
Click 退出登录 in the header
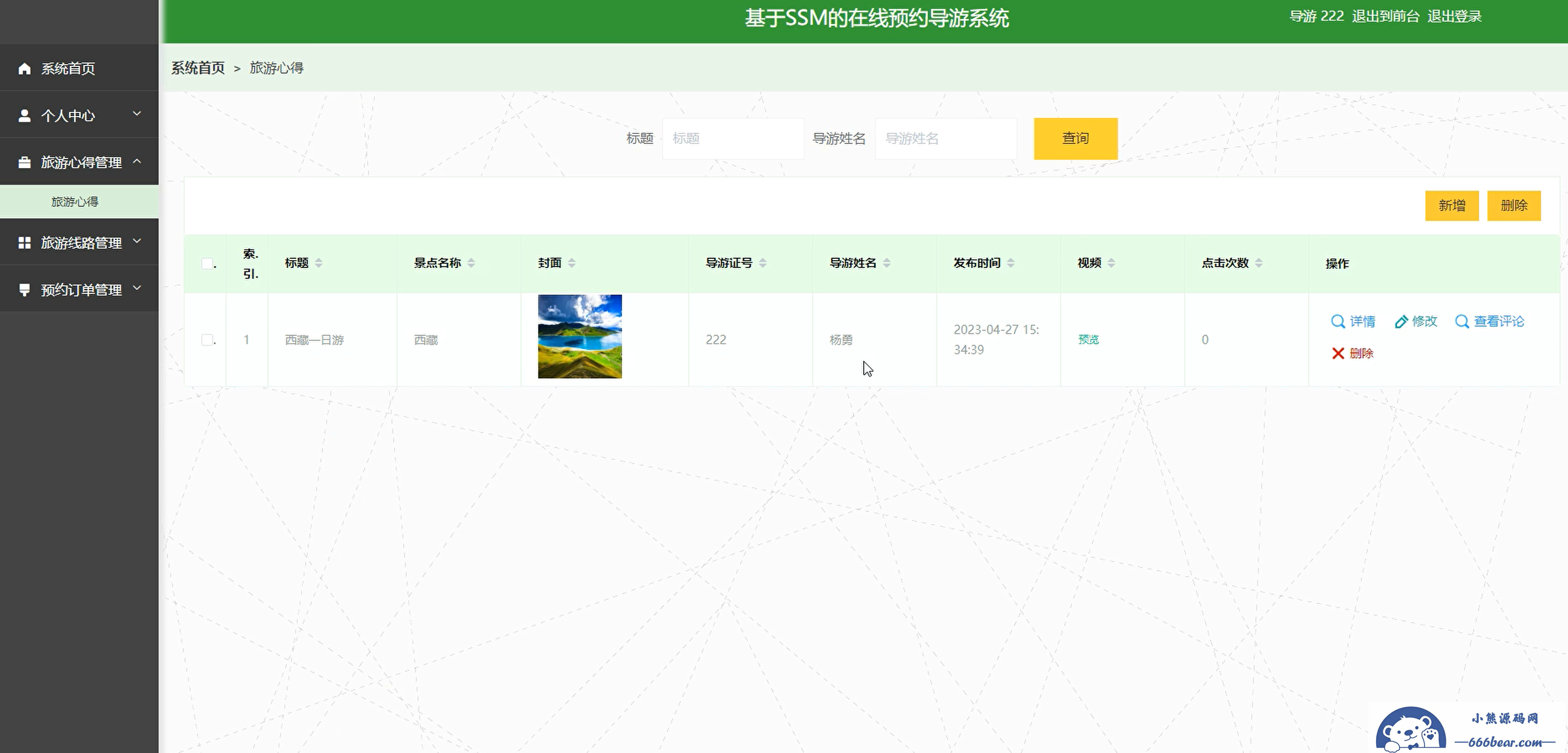coord(1454,16)
